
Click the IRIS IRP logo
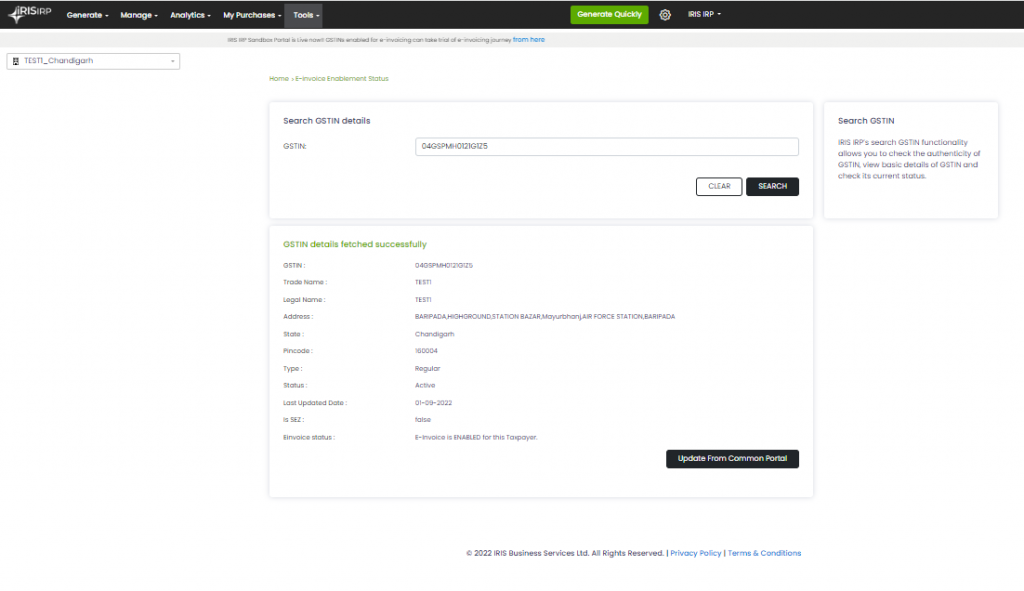click(x=28, y=13)
